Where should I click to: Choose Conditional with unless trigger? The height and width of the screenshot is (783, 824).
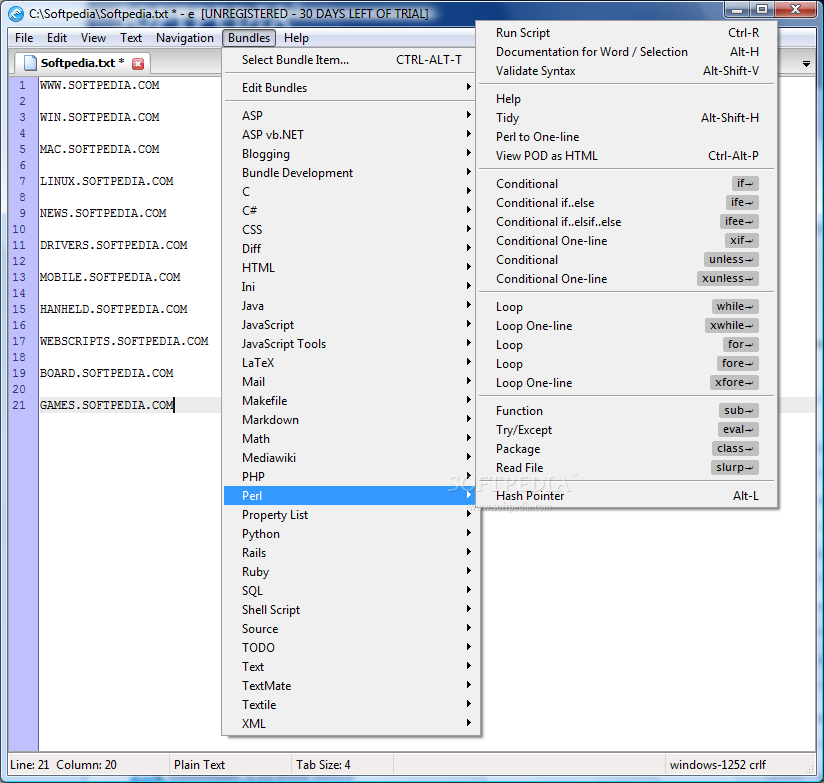pyautogui.click(x=626, y=260)
